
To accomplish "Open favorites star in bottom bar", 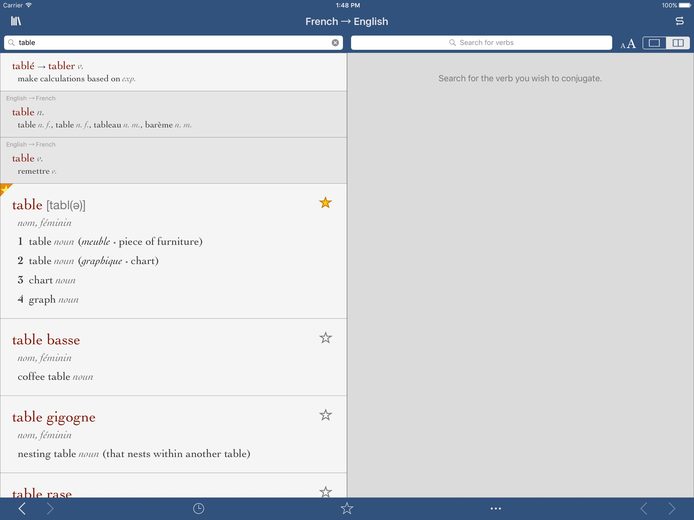I will coord(347,508).
